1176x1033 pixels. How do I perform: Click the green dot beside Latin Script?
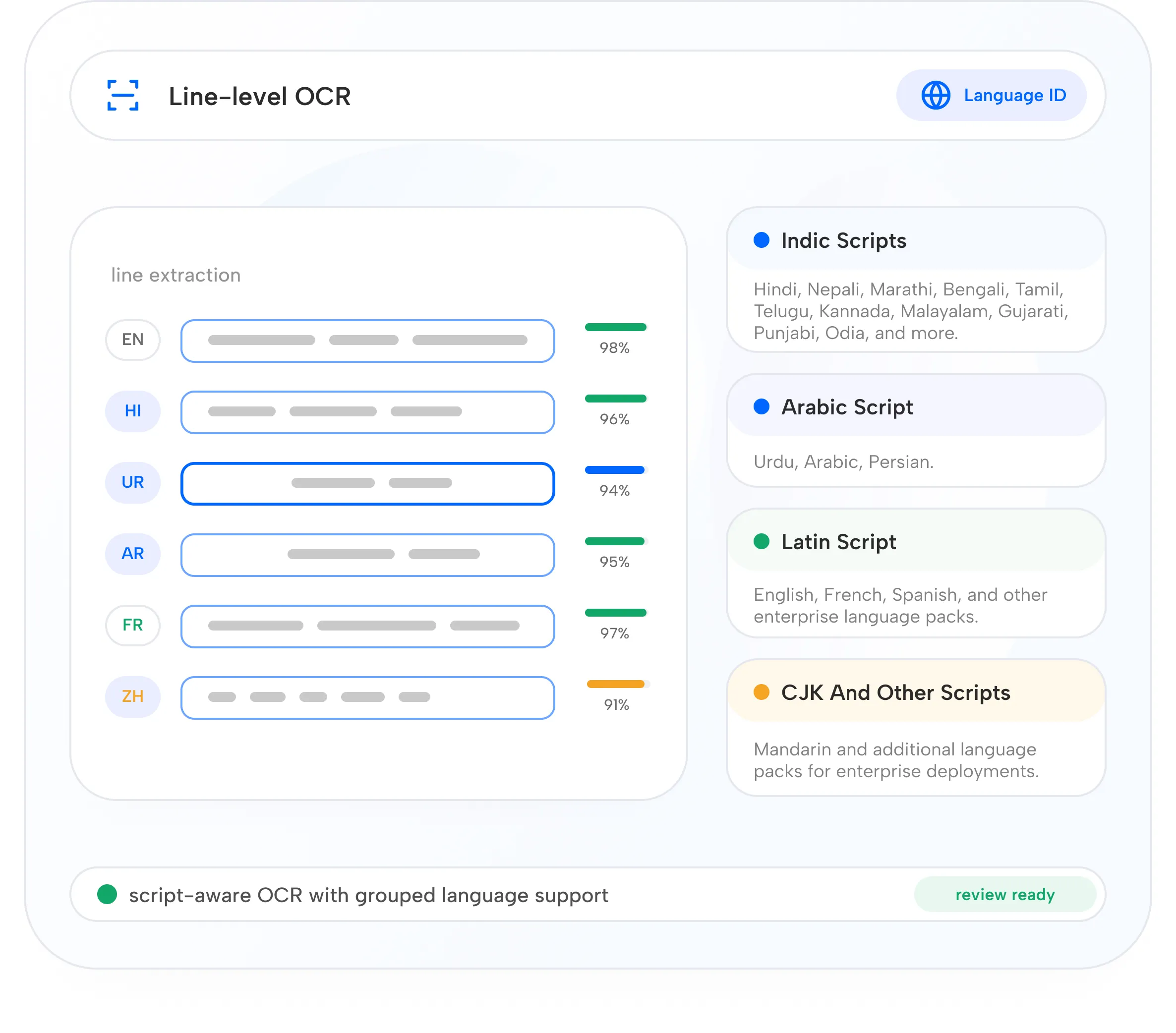point(761,541)
